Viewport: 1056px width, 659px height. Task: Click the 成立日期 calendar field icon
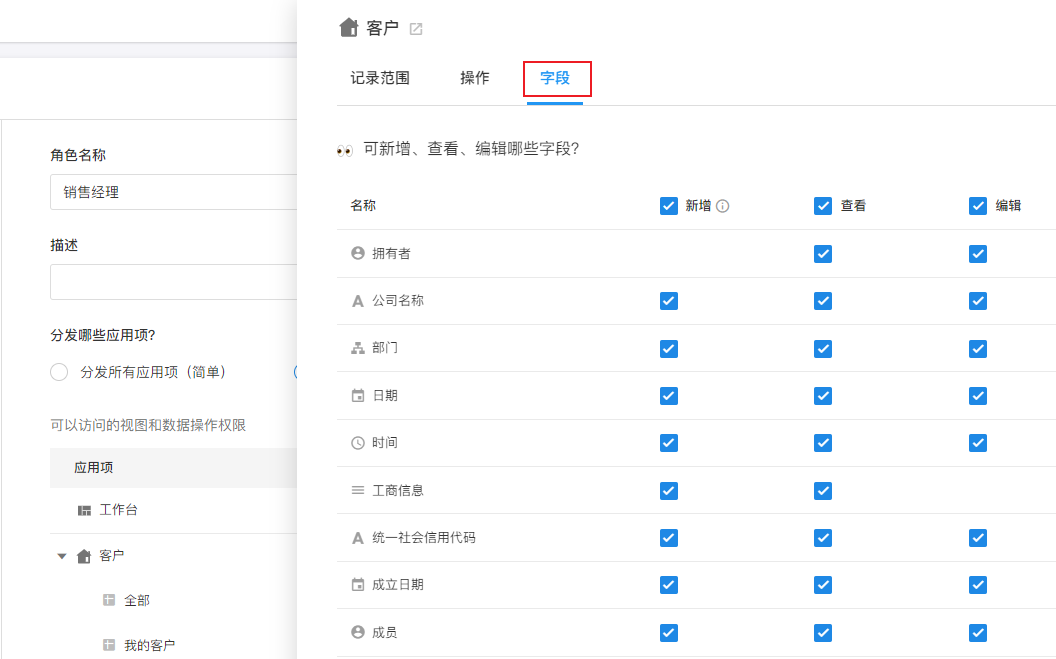[358, 585]
